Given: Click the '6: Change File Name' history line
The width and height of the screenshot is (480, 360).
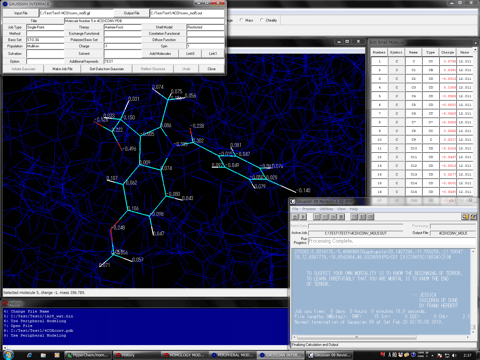Looking at the screenshot, I should pos(27,311).
